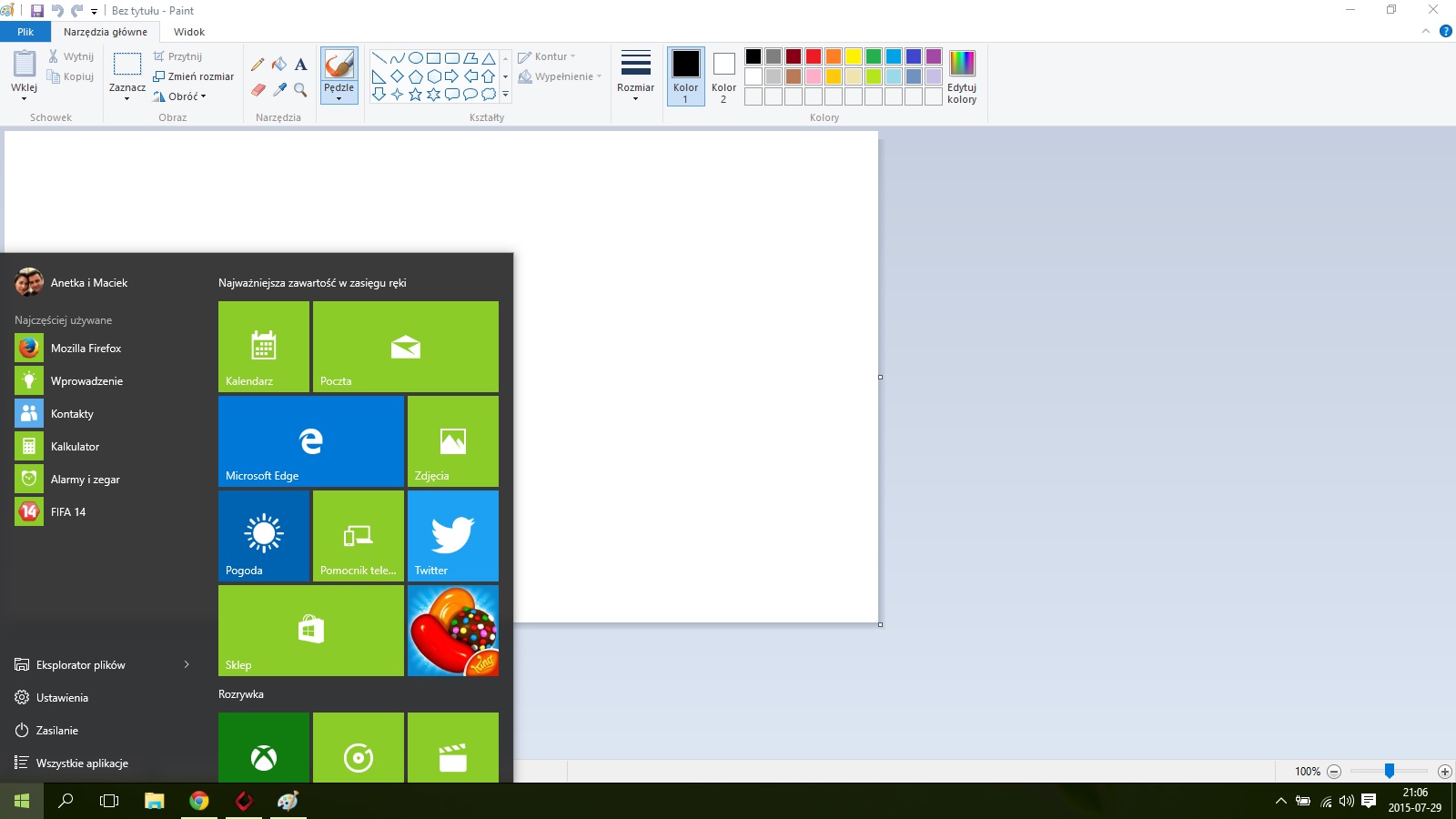Screen dimensions: 1456x819
Task: Select the Eraser tool
Action: coord(258,90)
